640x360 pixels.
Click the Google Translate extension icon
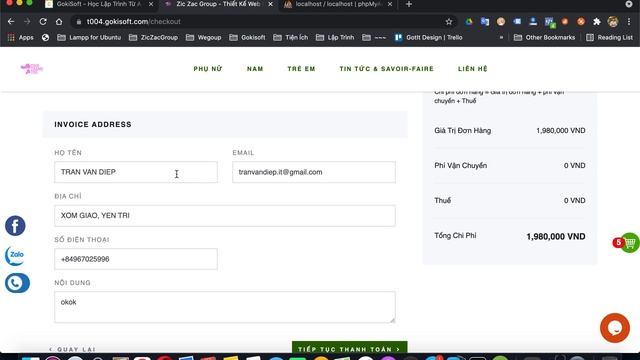click(x=484, y=22)
